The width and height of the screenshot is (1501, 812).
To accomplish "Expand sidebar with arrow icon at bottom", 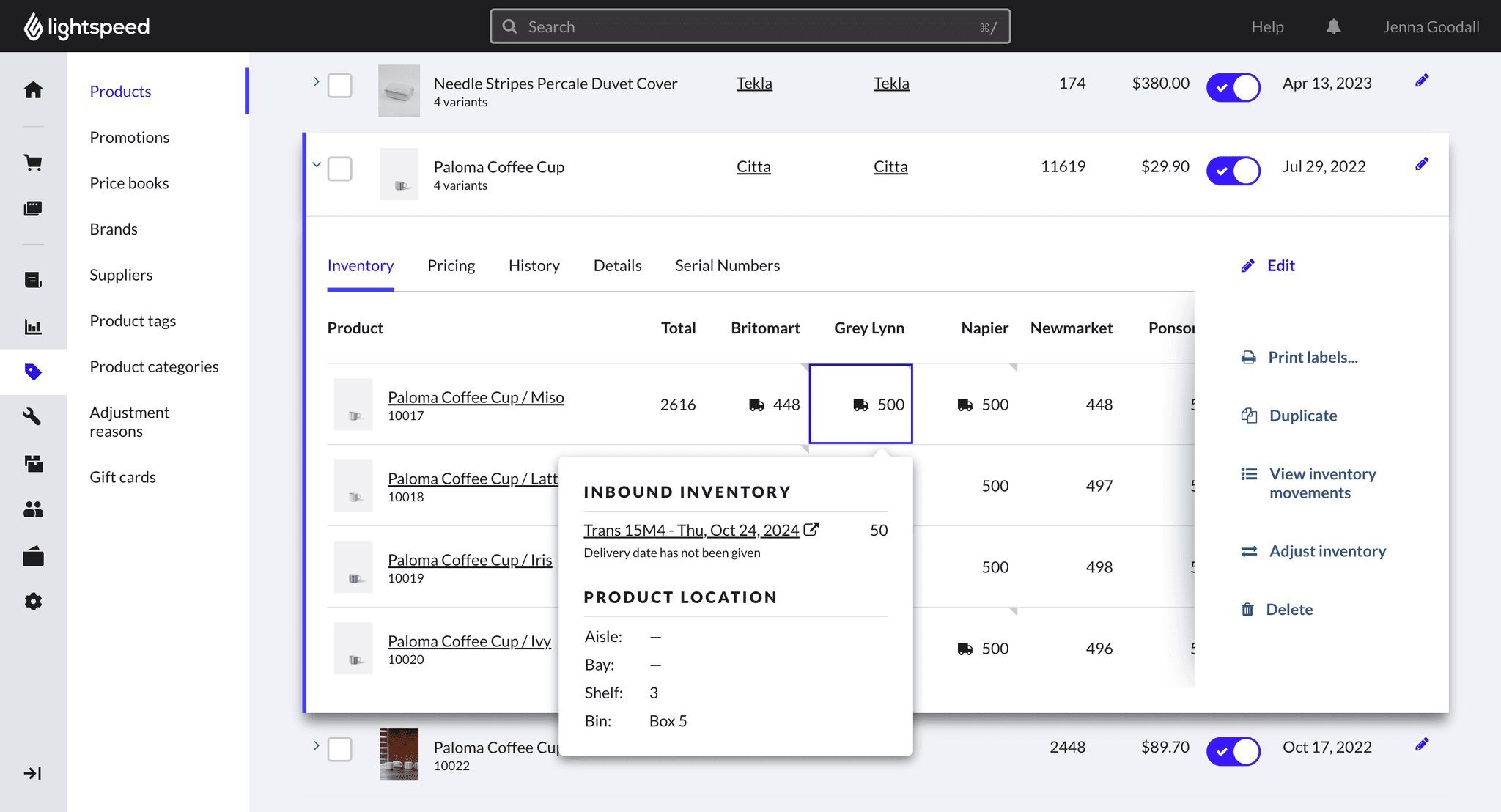I will click(x=33, y=773).
